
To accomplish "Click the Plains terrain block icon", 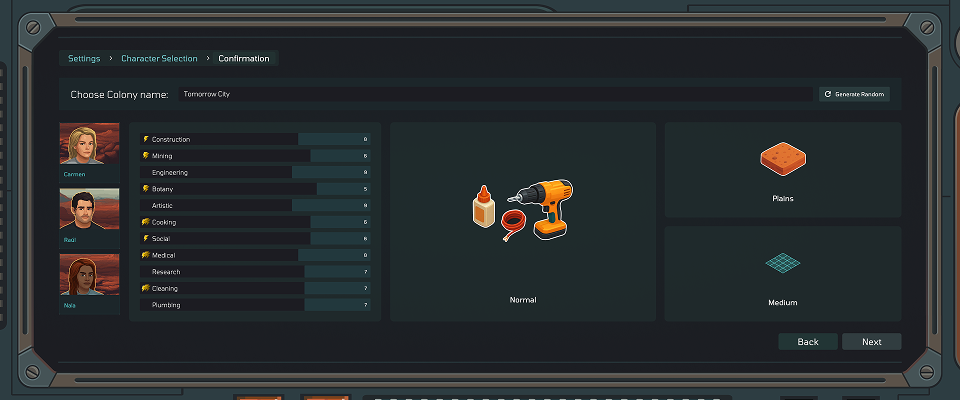I will [783, 158].
